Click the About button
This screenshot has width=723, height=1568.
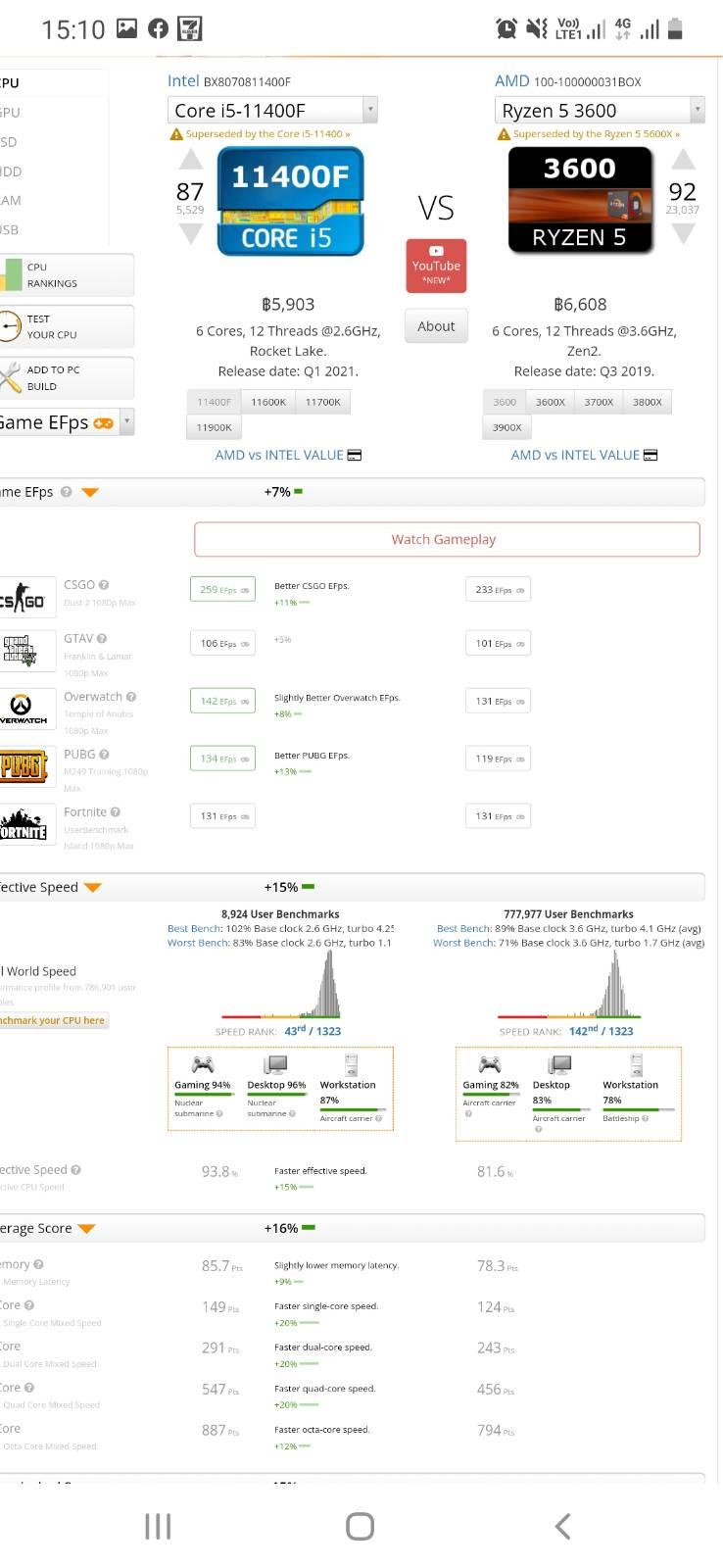pyautogui.click(x=436, y=326)
